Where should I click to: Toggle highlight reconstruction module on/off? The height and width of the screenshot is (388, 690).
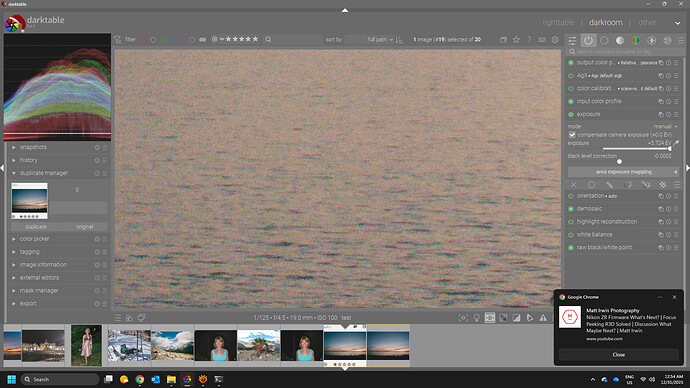pos(571,222)
